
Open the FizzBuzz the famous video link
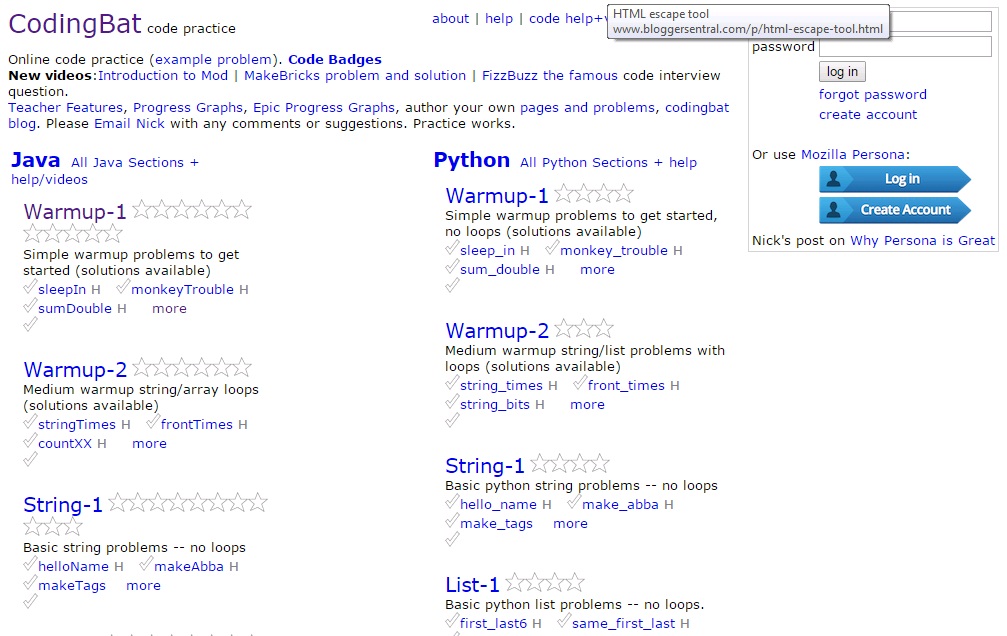[x=550, y=75]
